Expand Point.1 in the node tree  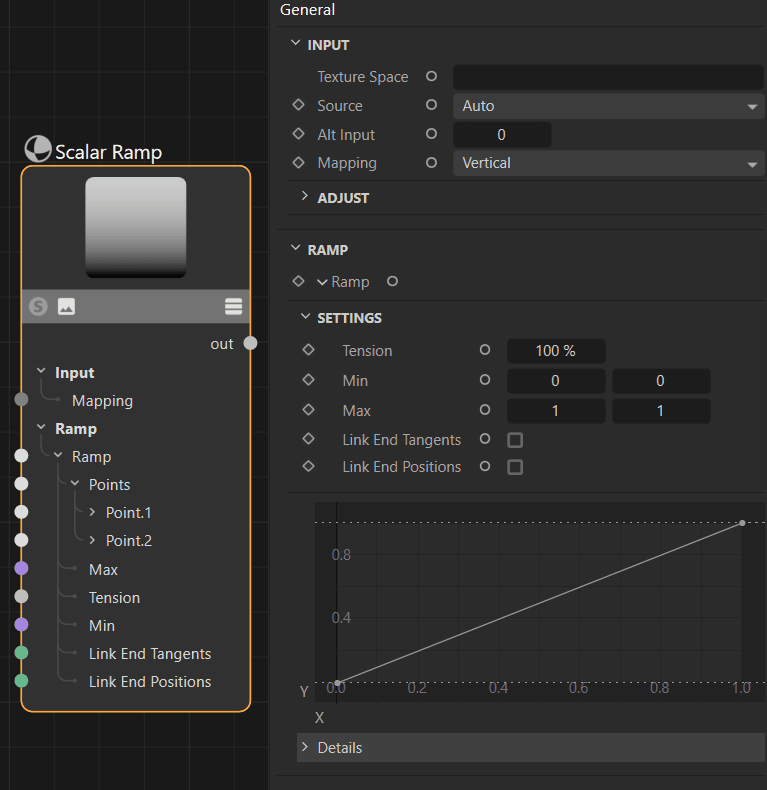pos(93,512)
